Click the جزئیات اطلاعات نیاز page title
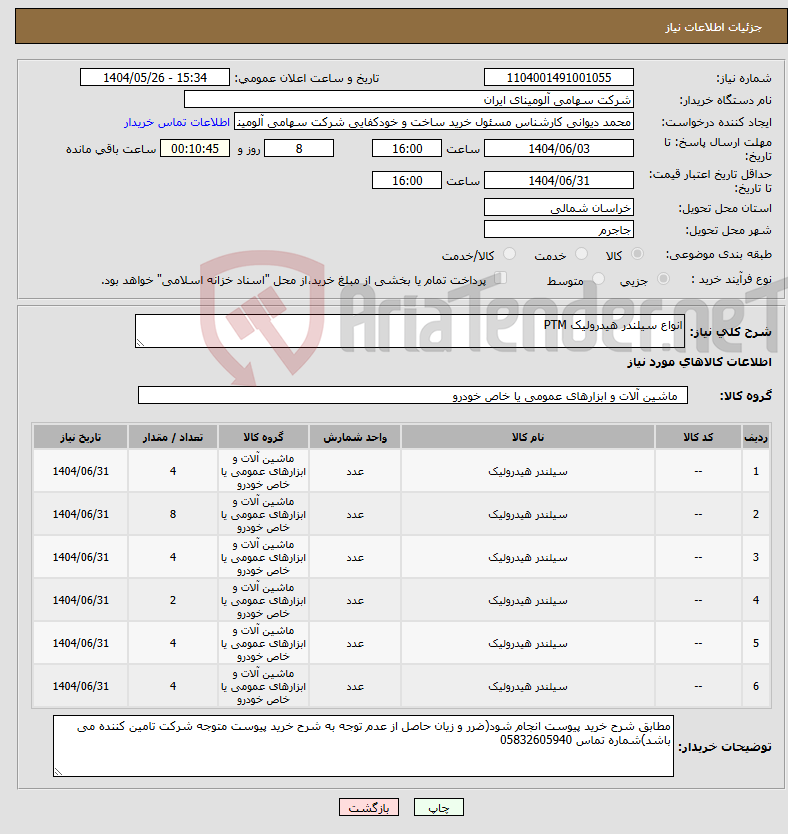 click(x=713, y=27)
